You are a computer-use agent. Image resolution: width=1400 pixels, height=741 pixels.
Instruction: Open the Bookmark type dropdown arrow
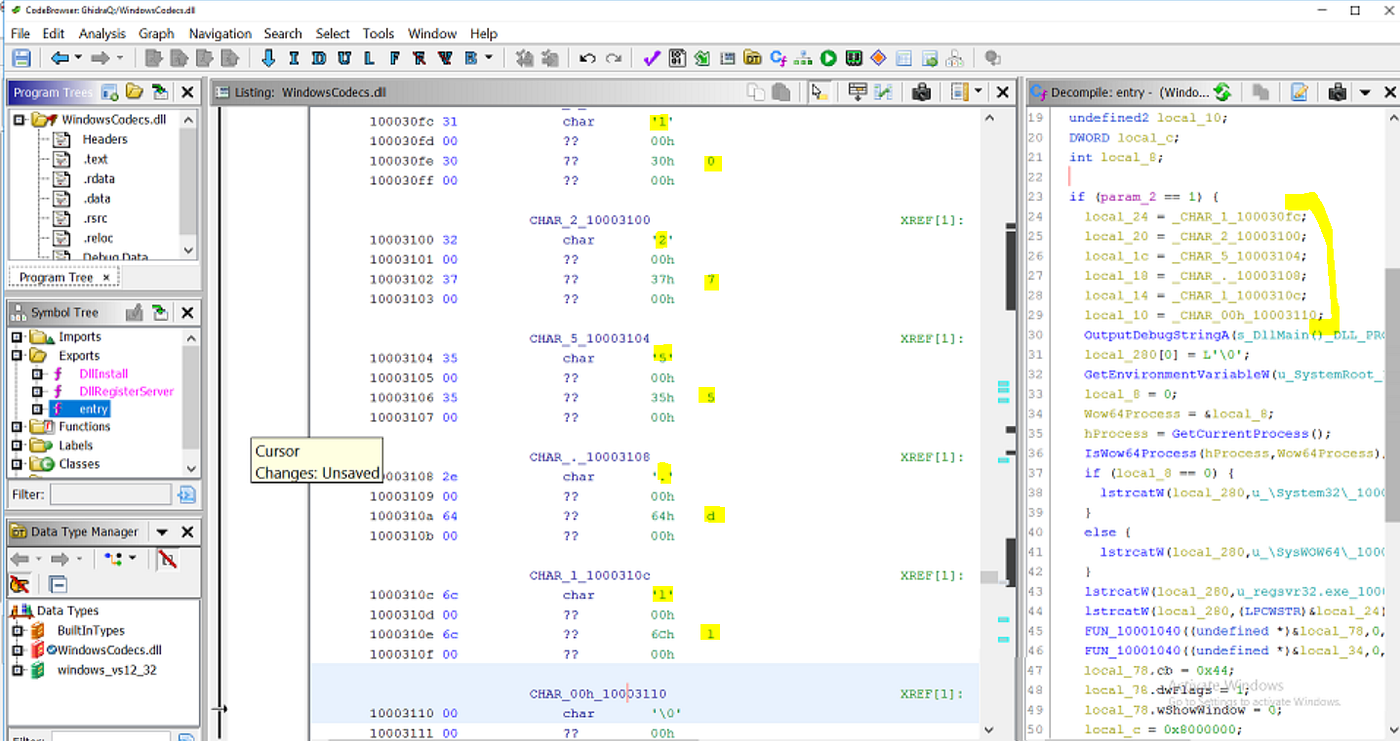[x=489, y=58]
